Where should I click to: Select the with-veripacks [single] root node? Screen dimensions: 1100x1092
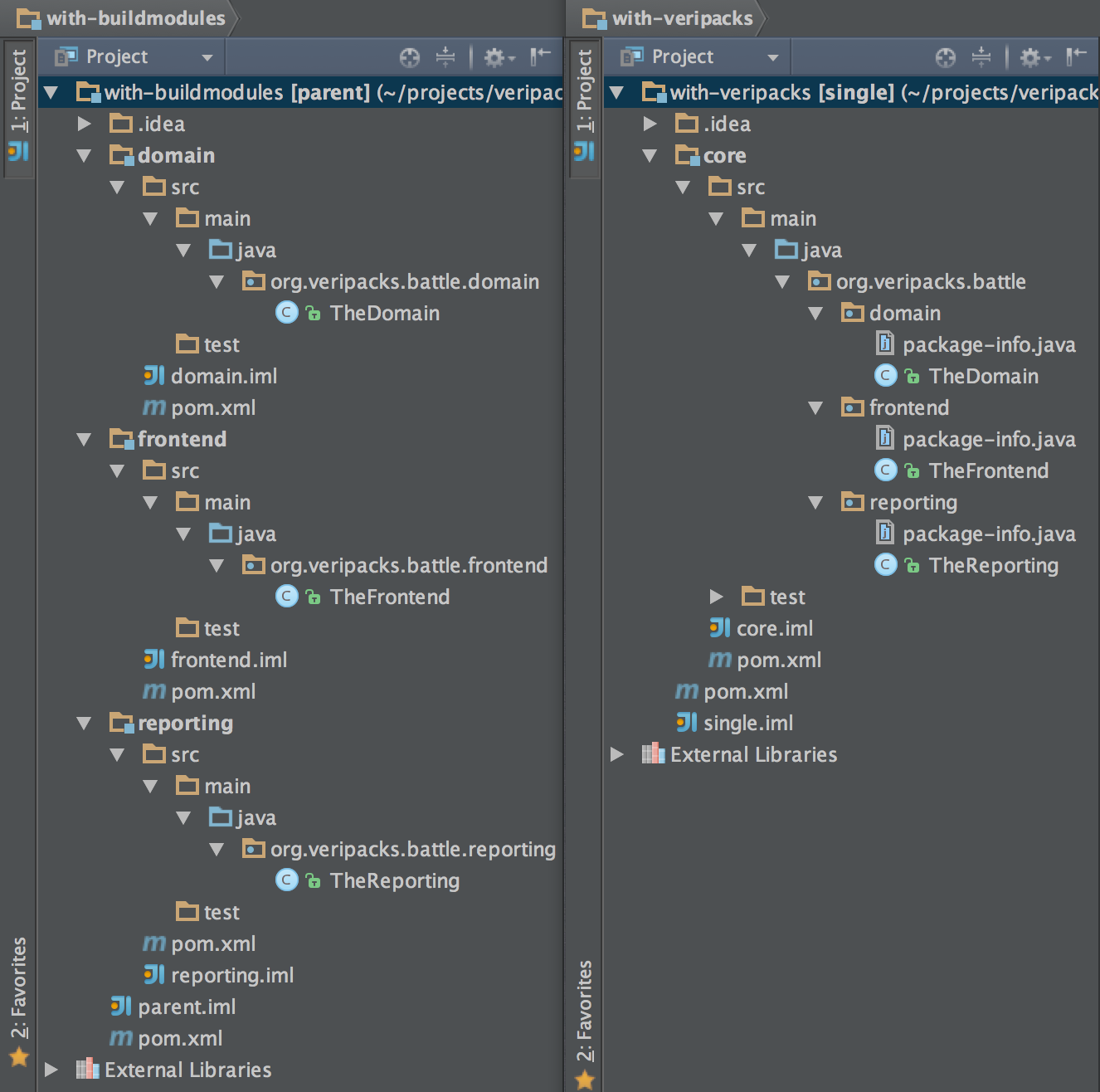coord(852,92)
